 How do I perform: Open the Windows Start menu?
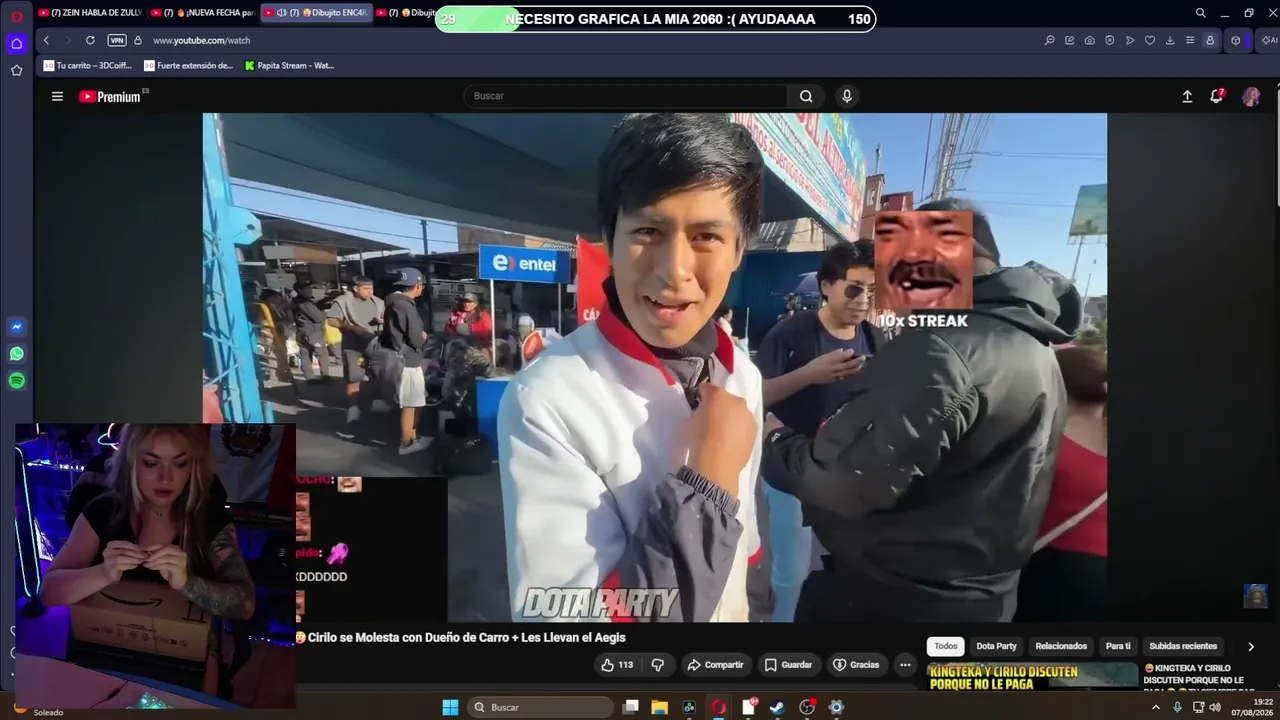click(x=450, y=707)
